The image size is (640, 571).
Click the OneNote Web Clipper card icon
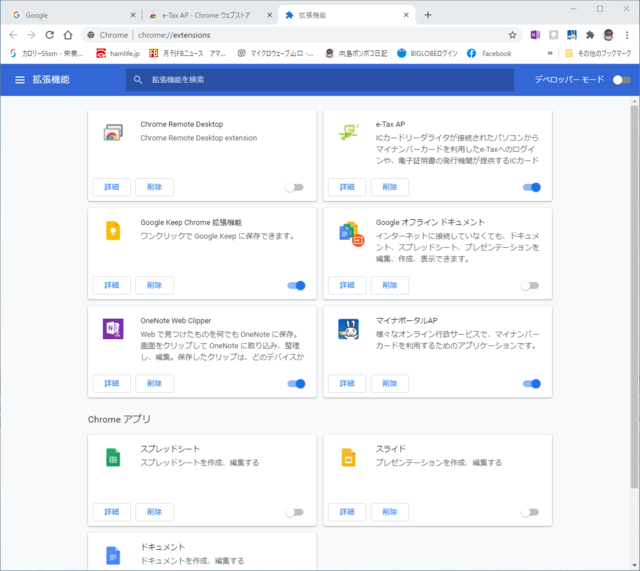tap(113, 329)
